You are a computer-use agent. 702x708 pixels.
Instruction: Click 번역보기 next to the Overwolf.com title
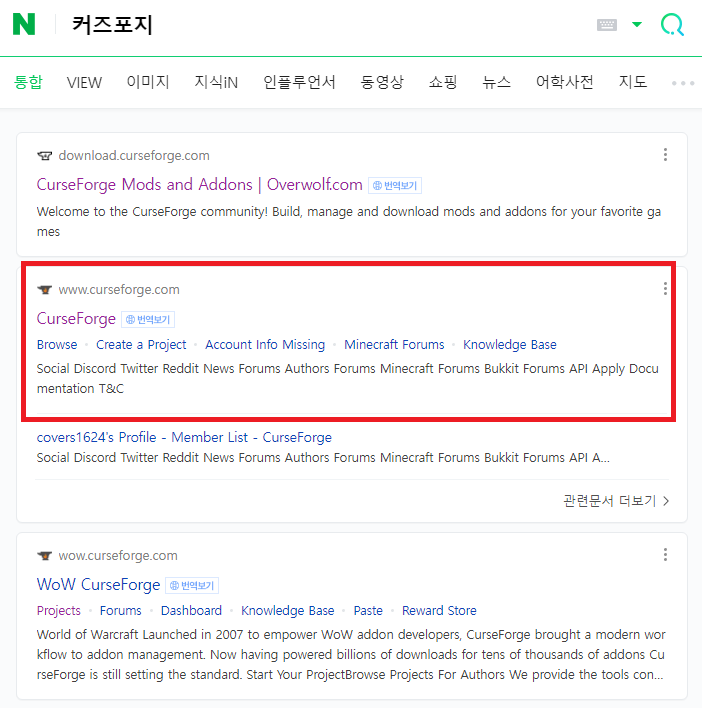click(395, 186)
